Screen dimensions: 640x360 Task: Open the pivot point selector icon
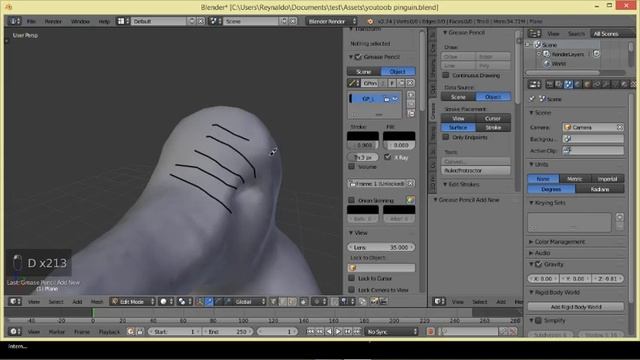tap(184, 302)
